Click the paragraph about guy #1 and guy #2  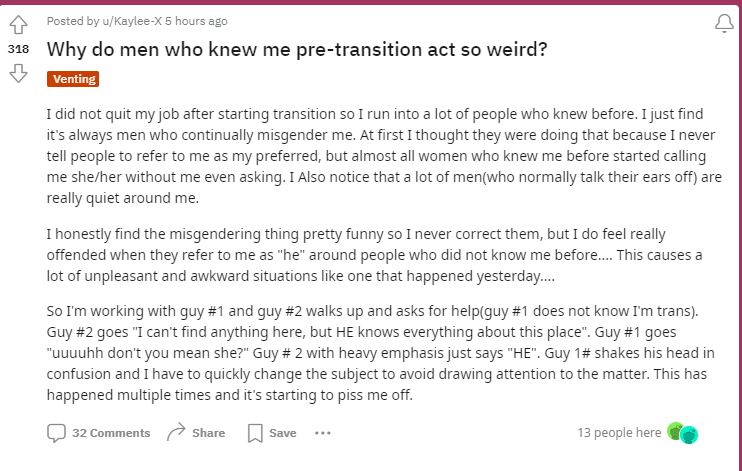click(380, 353)
